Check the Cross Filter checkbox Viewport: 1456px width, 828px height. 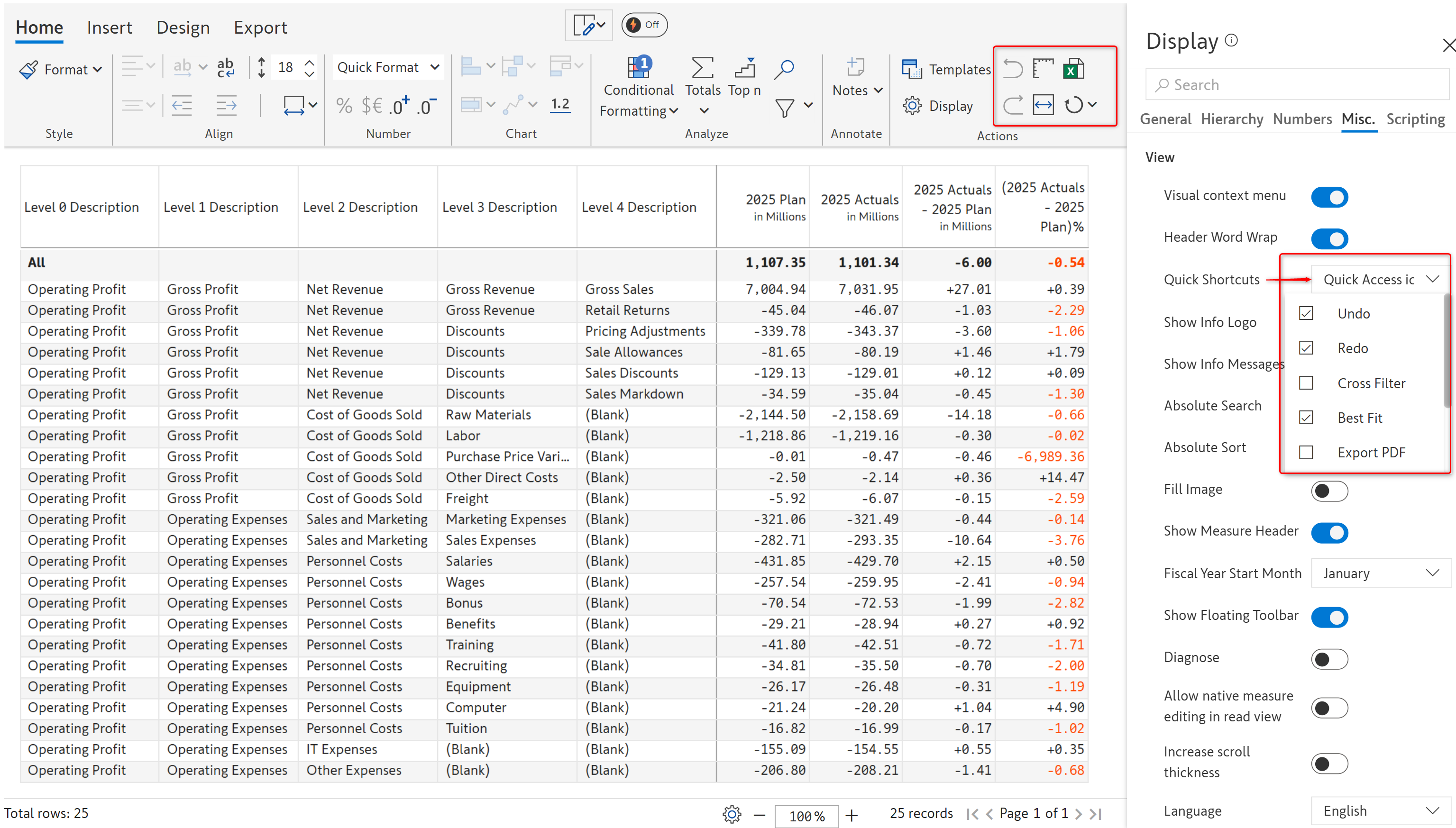pos(1306,383)
